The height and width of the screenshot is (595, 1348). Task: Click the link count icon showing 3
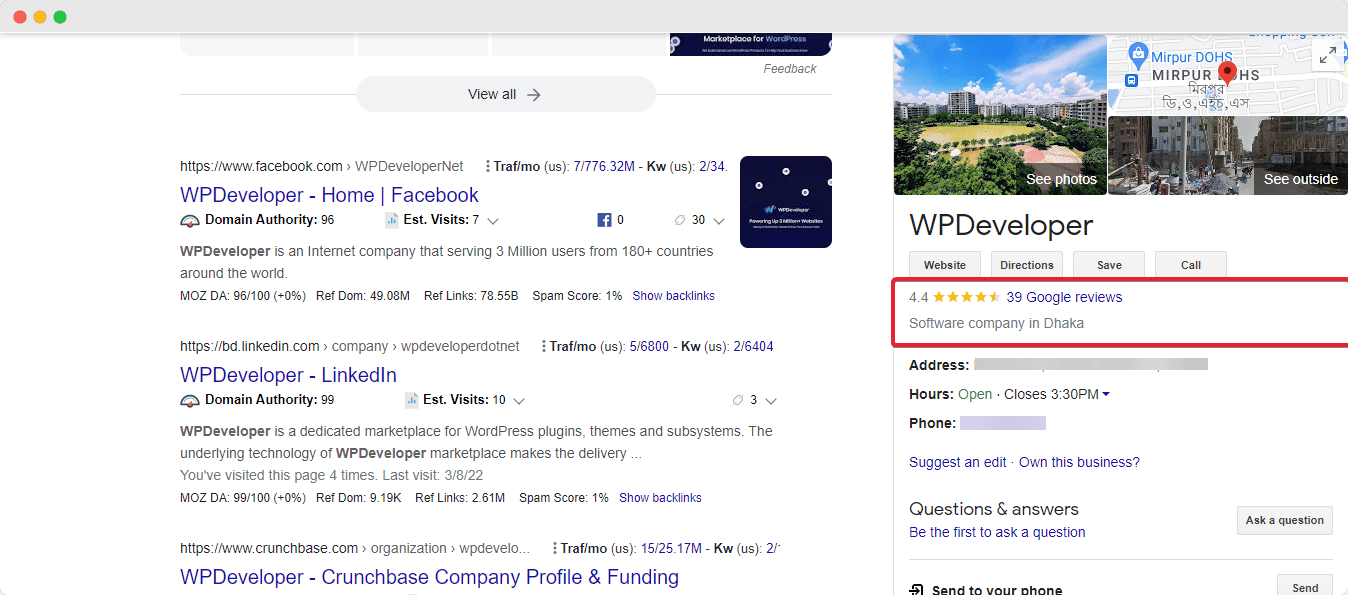pos(738,400)
